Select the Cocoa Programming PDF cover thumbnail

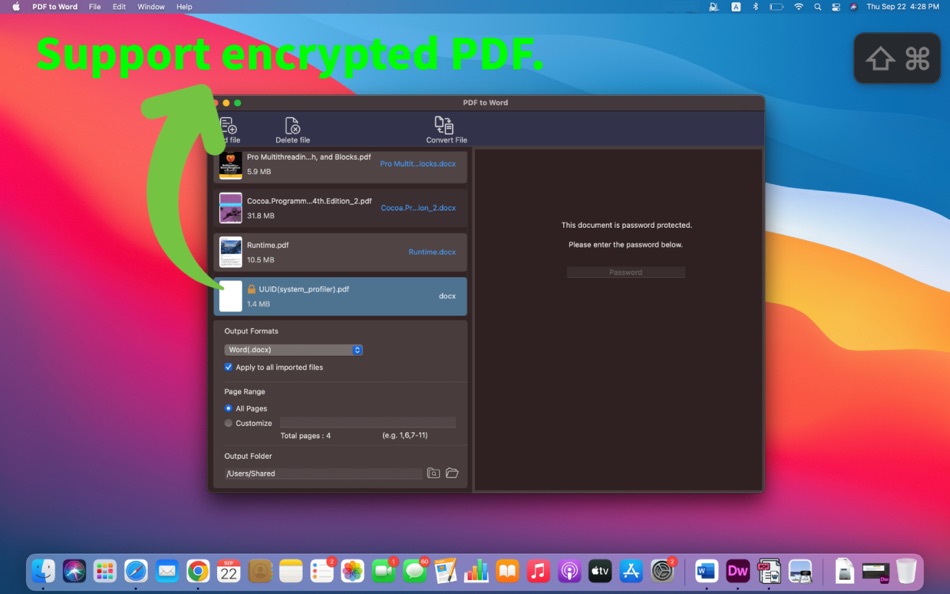tap(230, 208)
